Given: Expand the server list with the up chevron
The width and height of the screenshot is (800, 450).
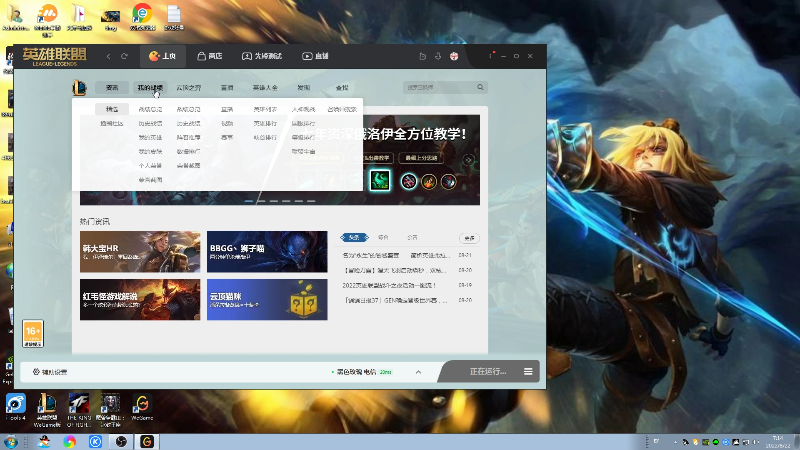Looking at the screenshot, I should pos(418,372).
